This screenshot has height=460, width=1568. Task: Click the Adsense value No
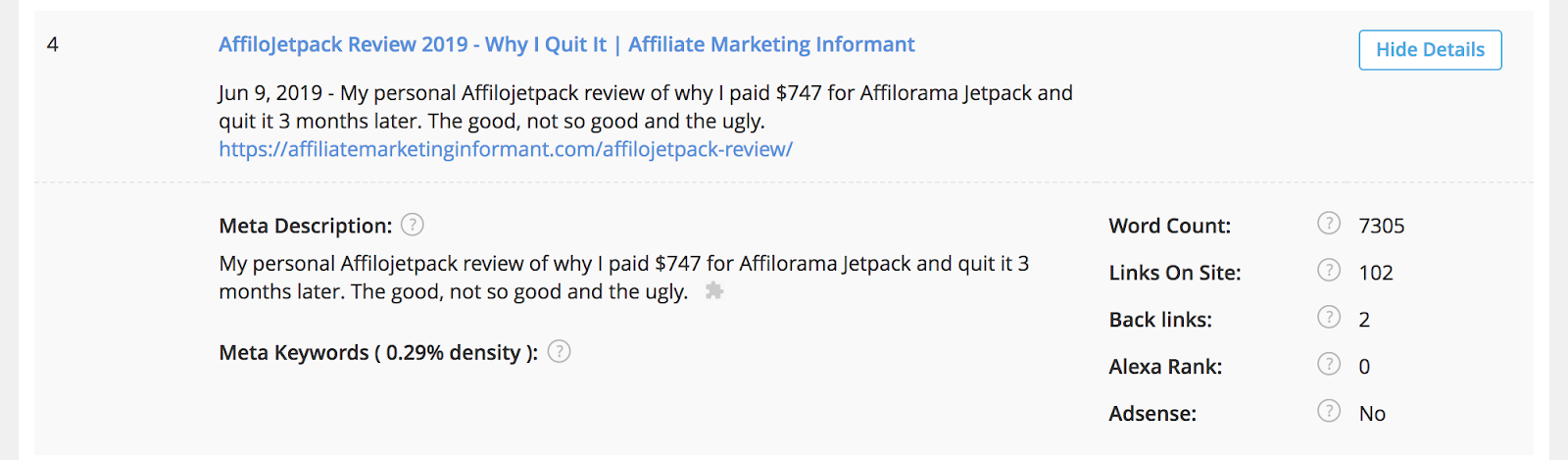1372,414
